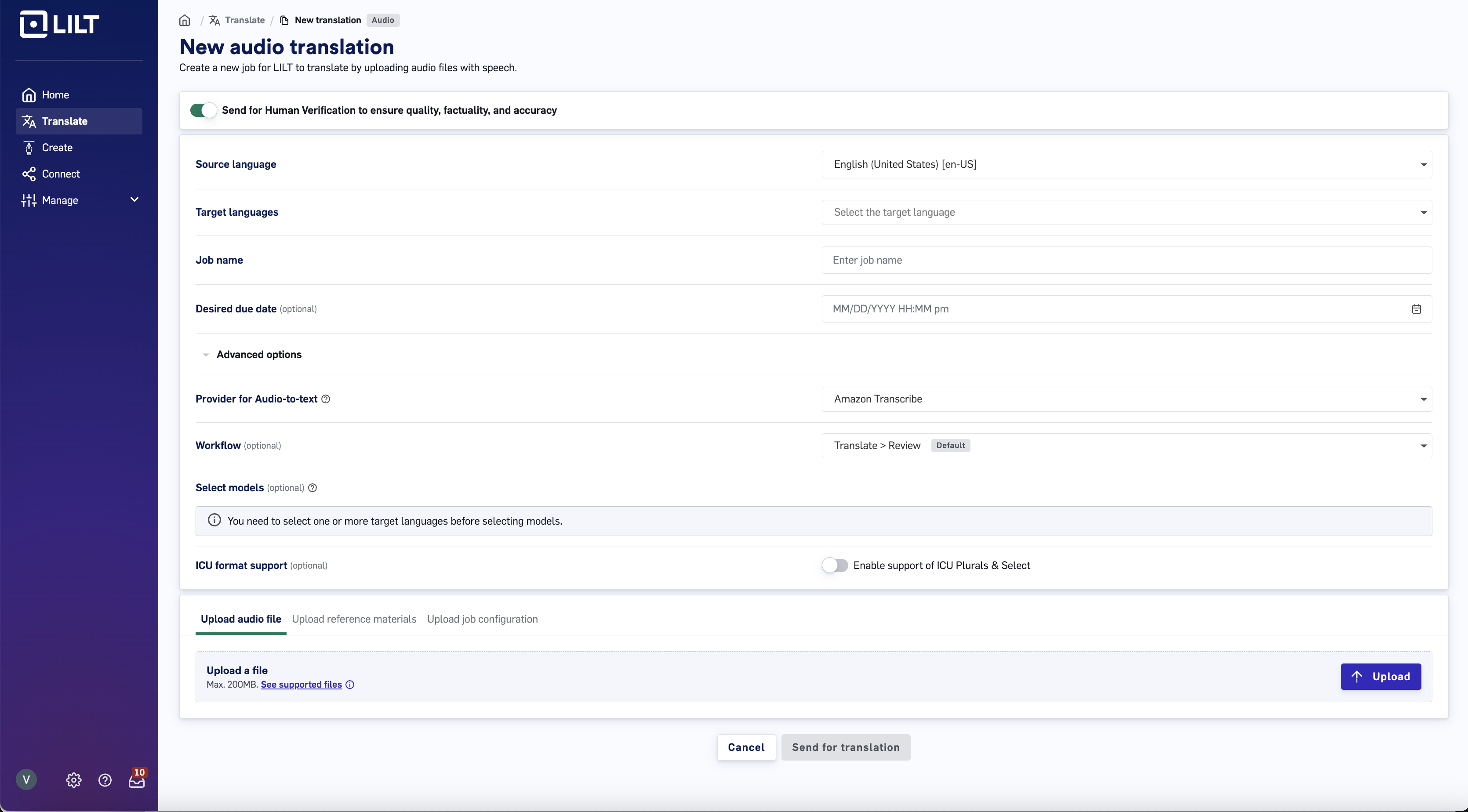The width and height of the screenshot is (1468, 812).
Task: Click the Audio breadcrumb badge
Action: 383,20
